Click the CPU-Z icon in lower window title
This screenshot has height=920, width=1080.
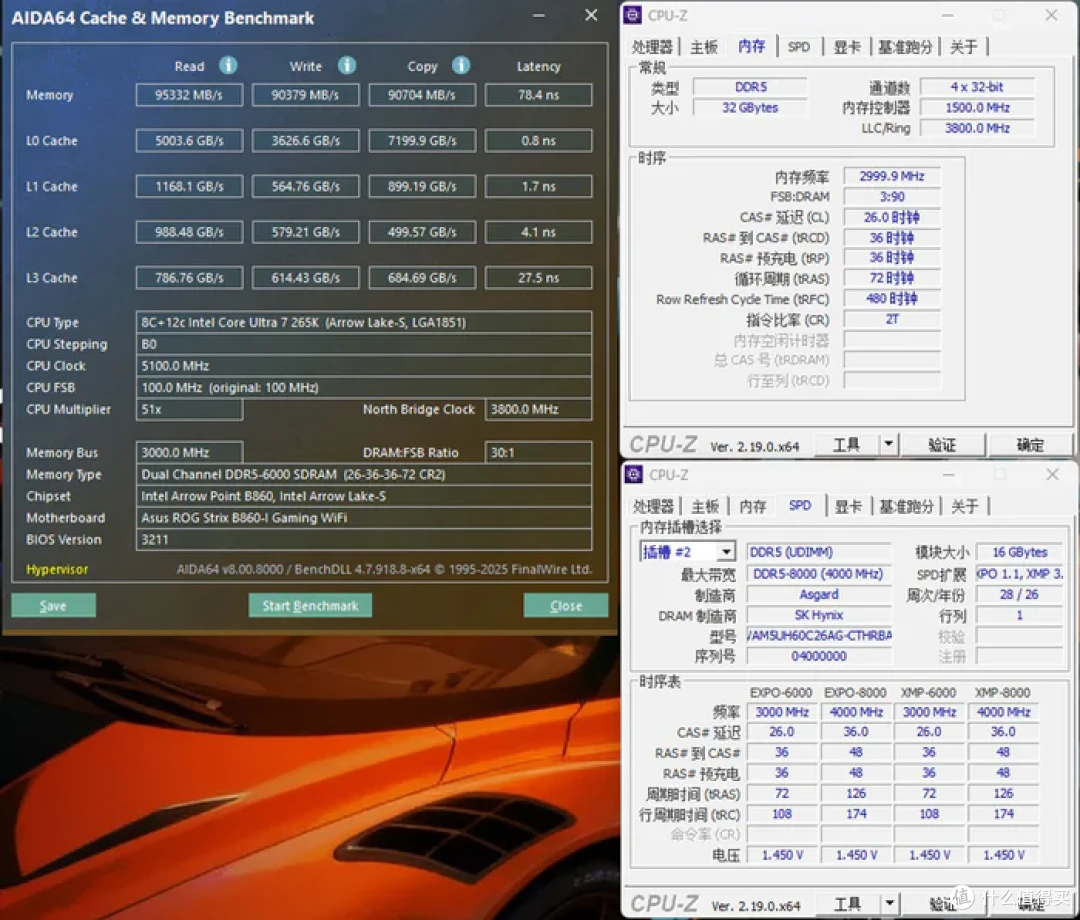point(634,474)
